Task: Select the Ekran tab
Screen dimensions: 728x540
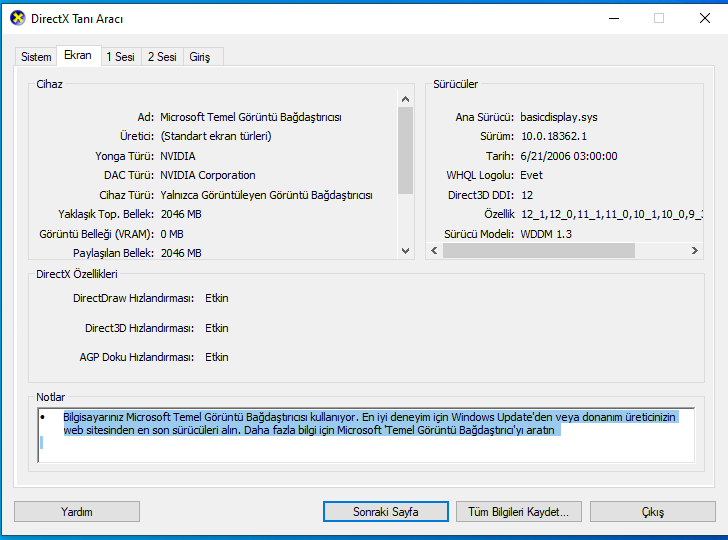Action: click(78, 55)
